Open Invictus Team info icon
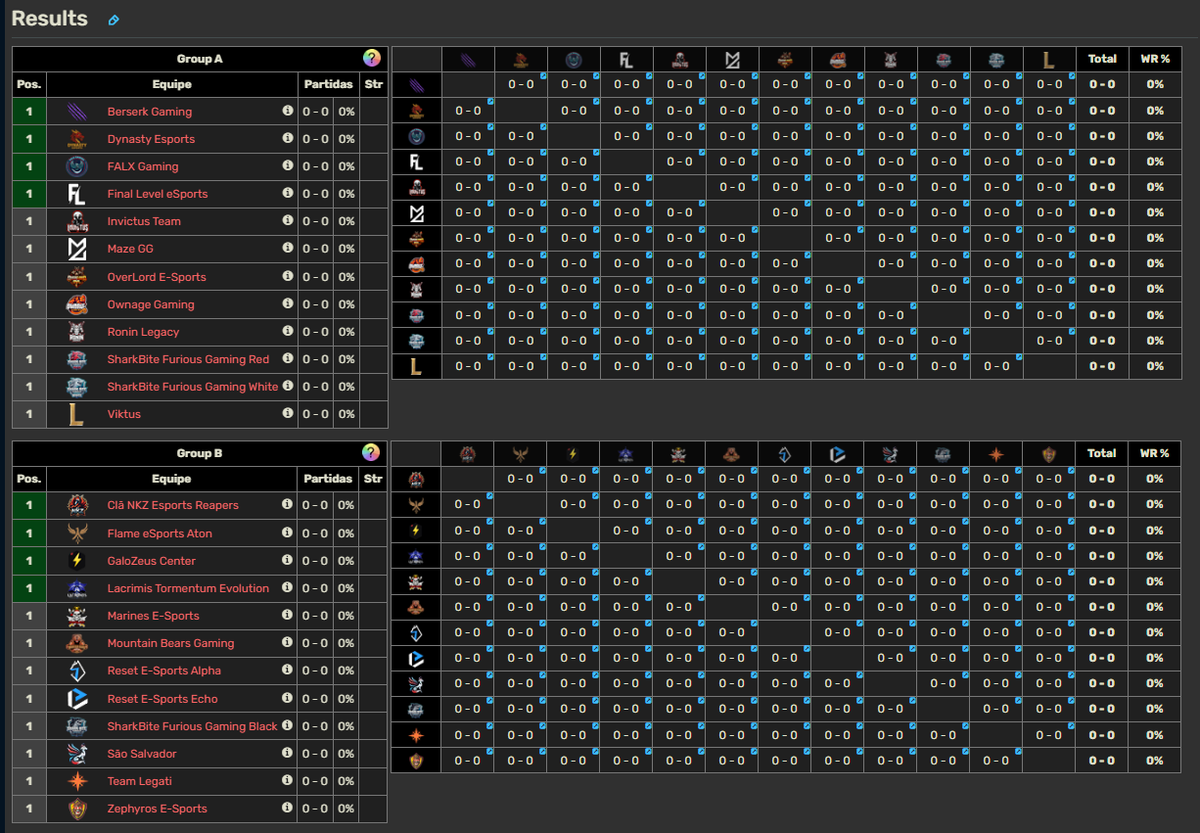The image size is (1200, 833). pyautogui.click(x=288, y=221)
